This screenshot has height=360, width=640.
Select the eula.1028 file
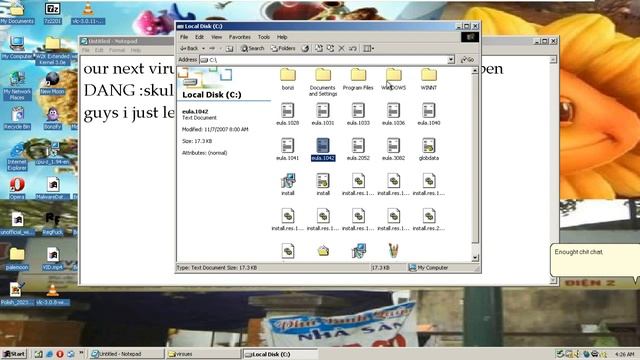pos(287,114)
